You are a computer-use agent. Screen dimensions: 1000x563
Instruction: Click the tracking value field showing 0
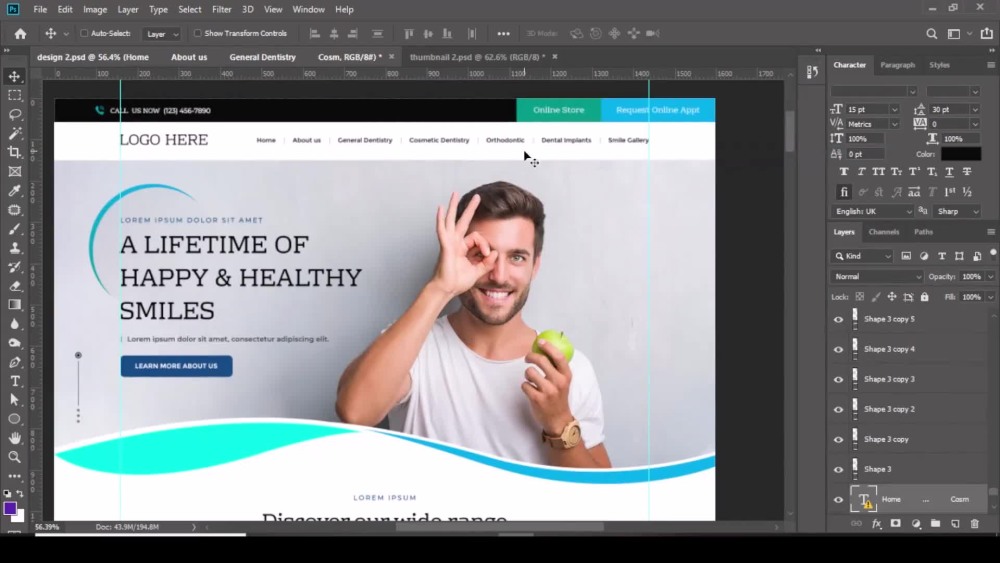(x=949, y=124)
